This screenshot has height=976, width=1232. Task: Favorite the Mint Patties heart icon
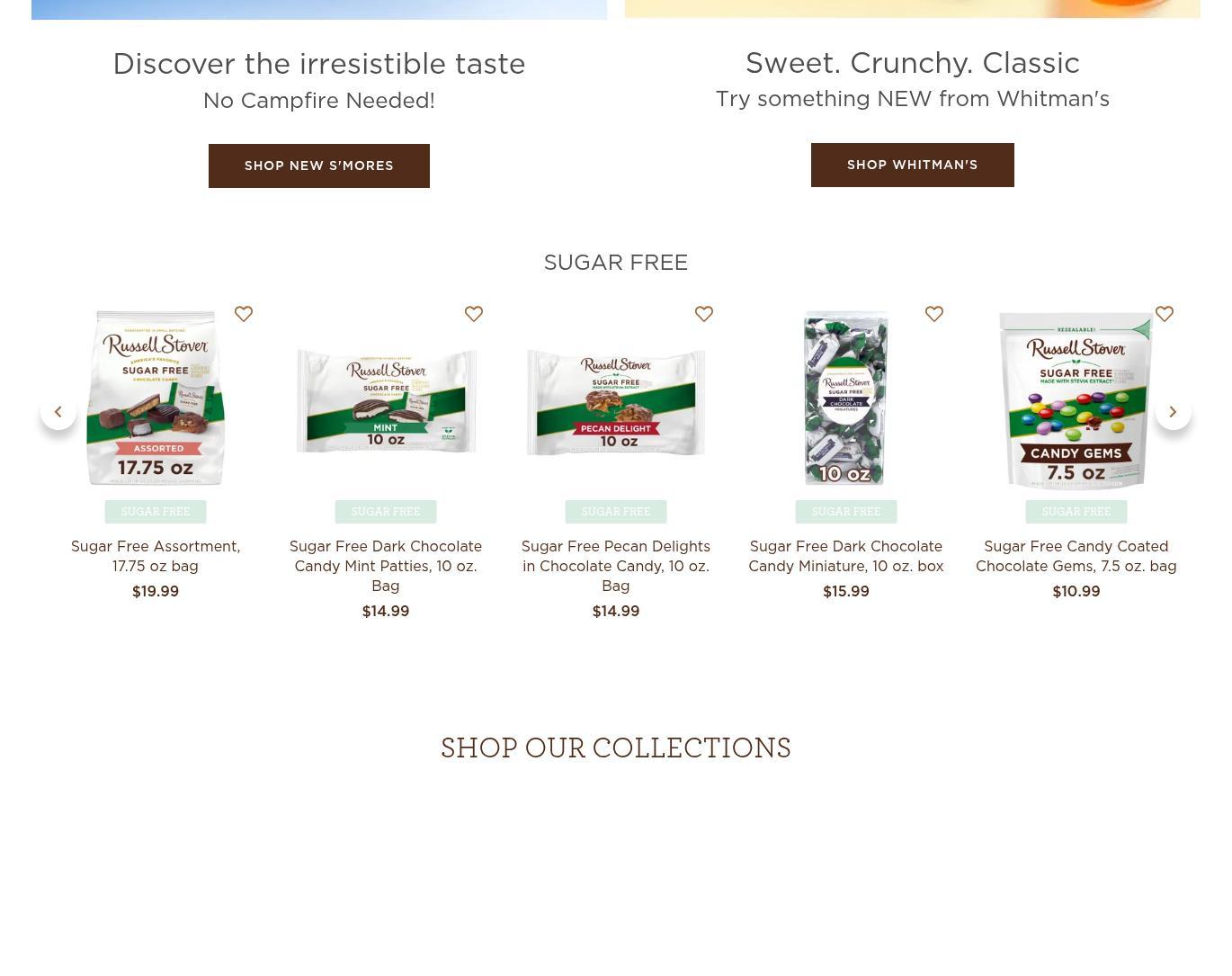[474, 314]
